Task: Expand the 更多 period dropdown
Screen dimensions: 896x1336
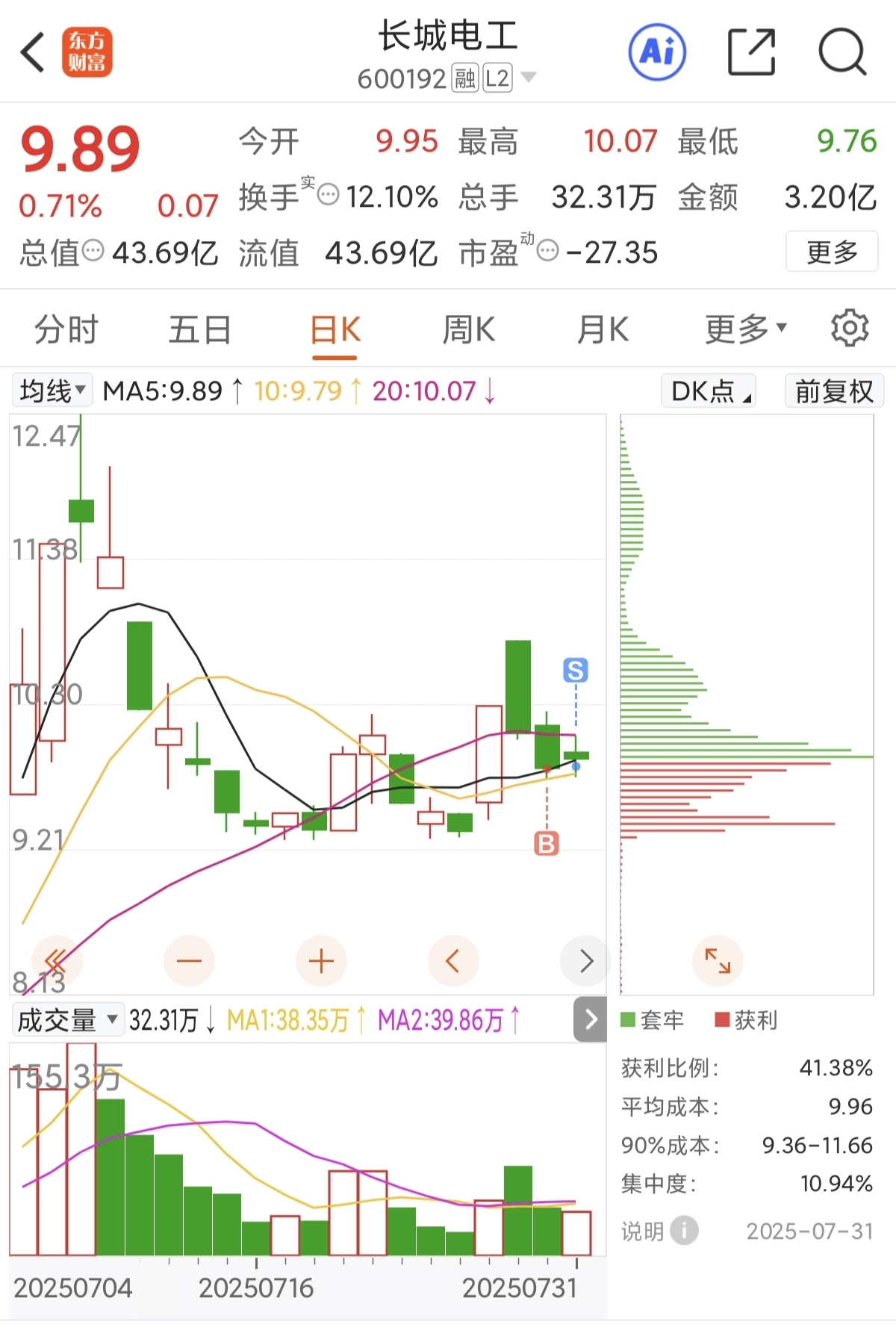Action: [745, 329]
